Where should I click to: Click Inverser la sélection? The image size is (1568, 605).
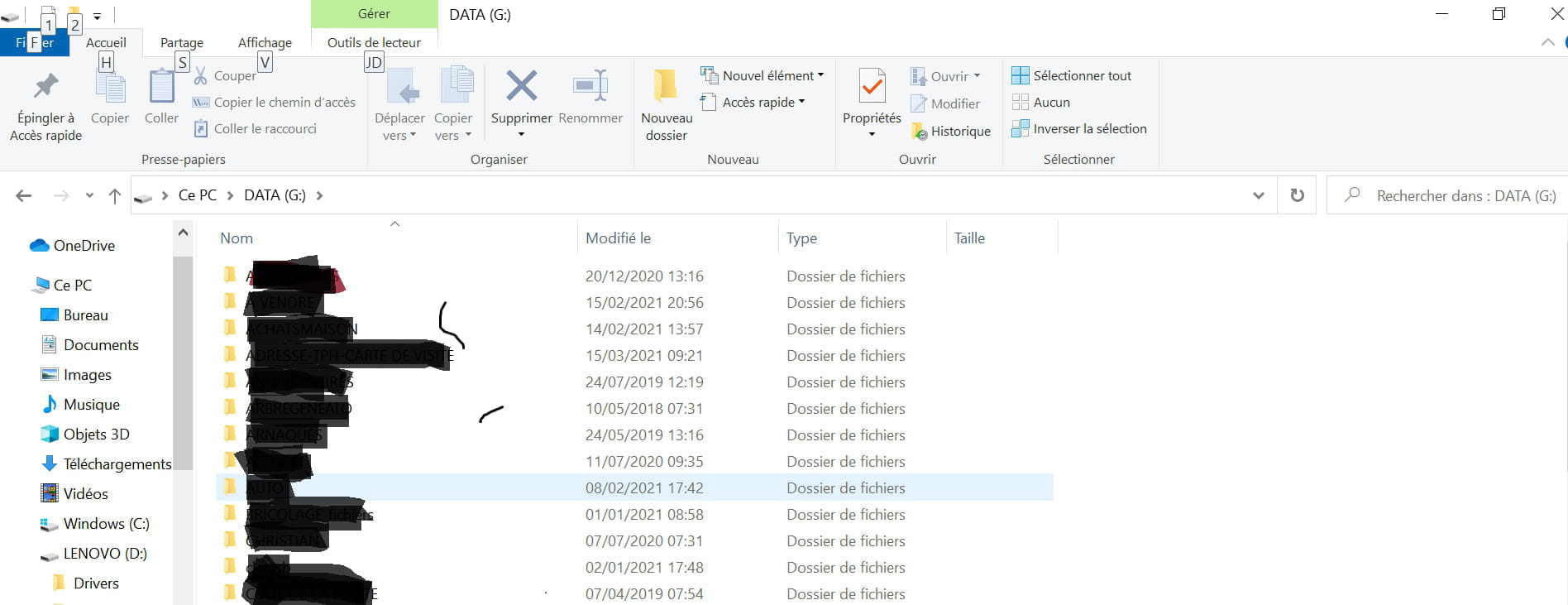coord(1079,129)
